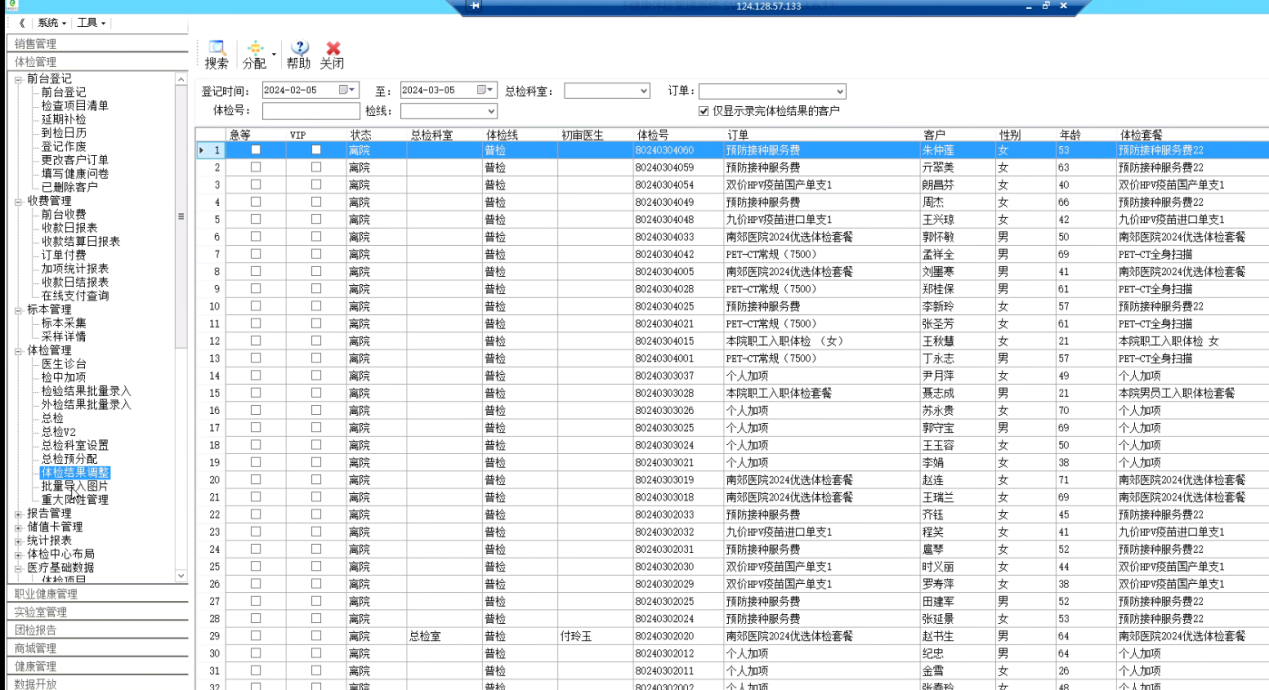Collapse the 前台登记 tree group
The height and width of the screenshot is (690, 1269).
tap(19, 78)
